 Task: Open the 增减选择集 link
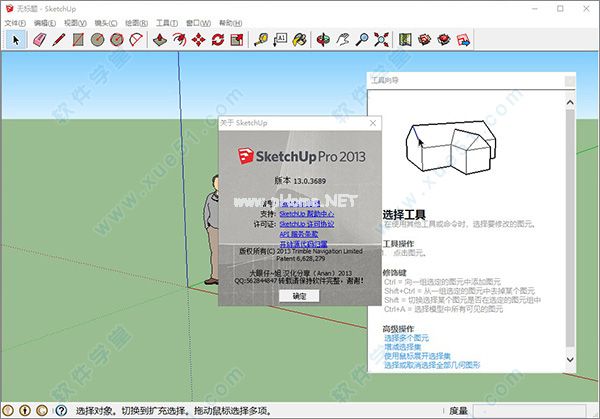[402, 347]
